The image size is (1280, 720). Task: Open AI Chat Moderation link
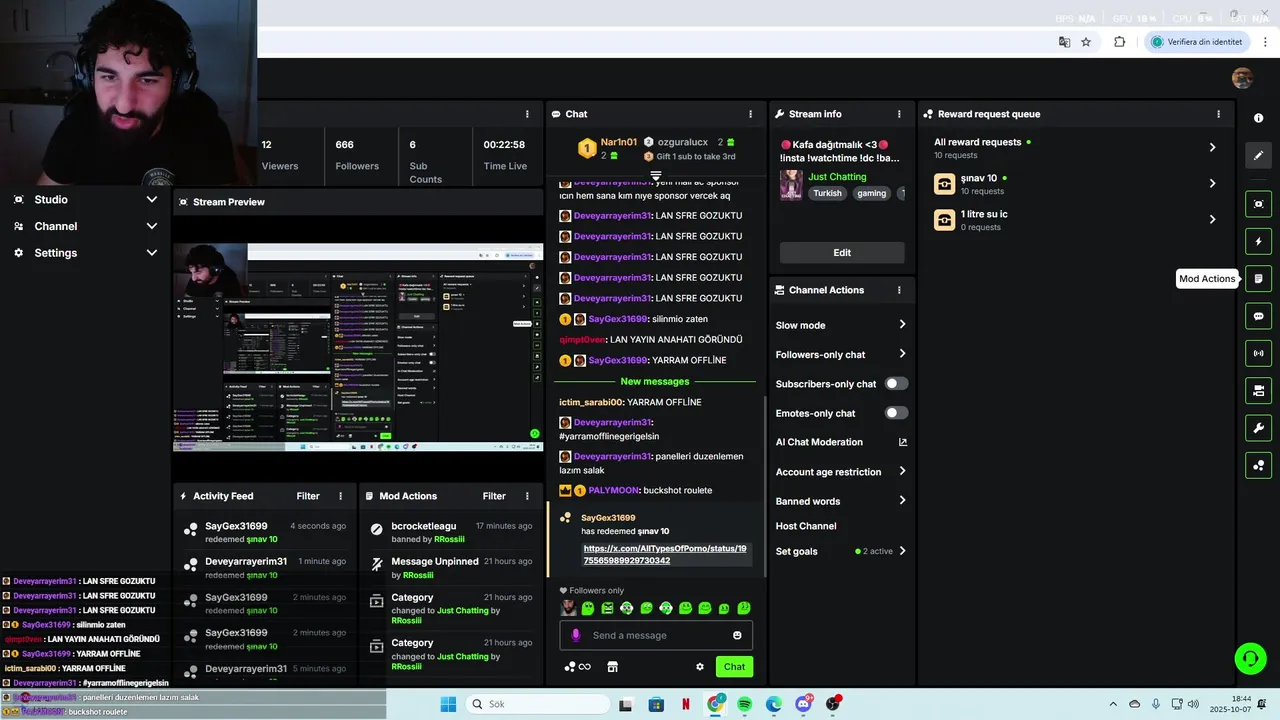point(841,442)
